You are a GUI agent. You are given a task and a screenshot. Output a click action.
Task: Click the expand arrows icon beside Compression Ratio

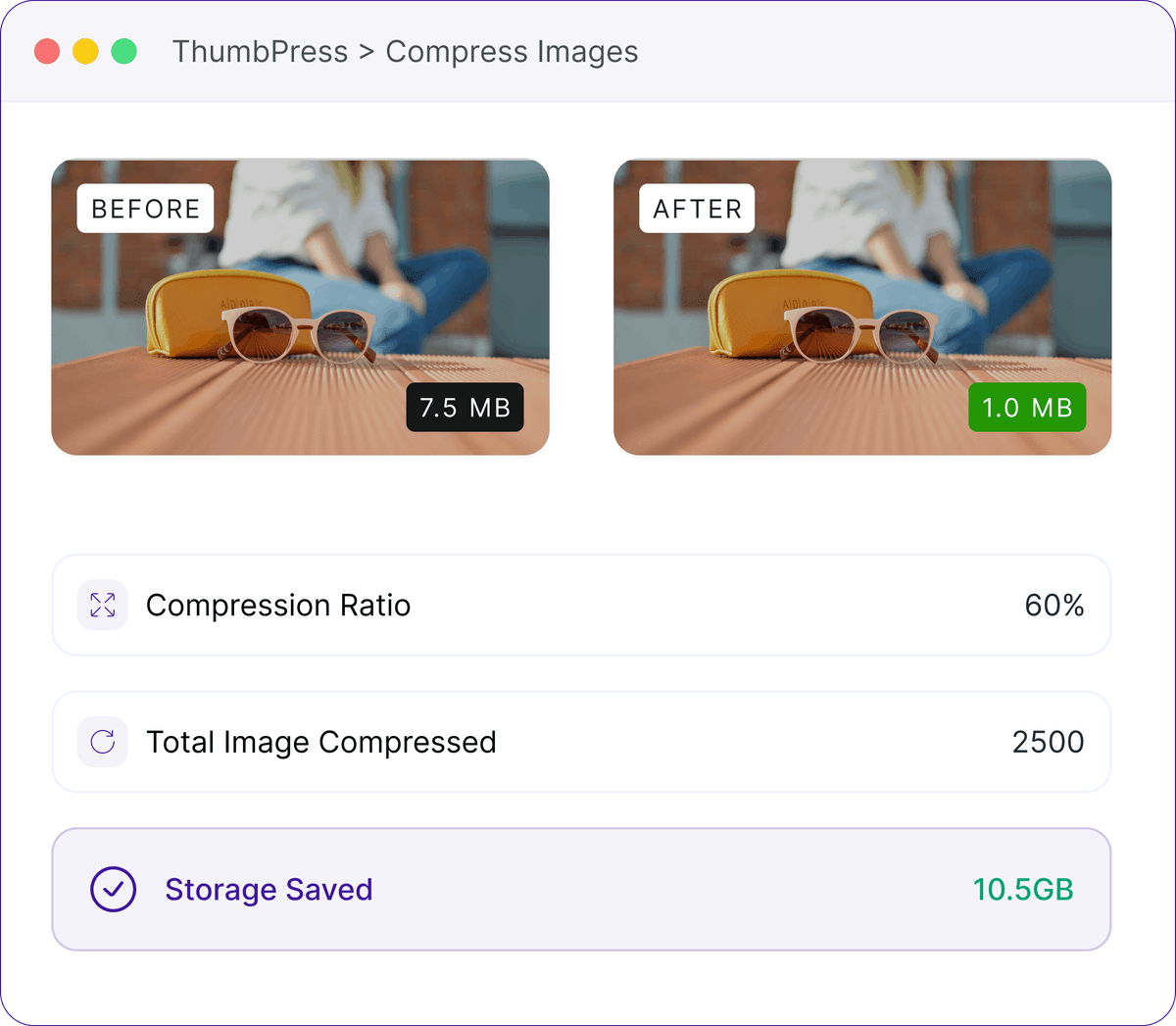point(103,605)
